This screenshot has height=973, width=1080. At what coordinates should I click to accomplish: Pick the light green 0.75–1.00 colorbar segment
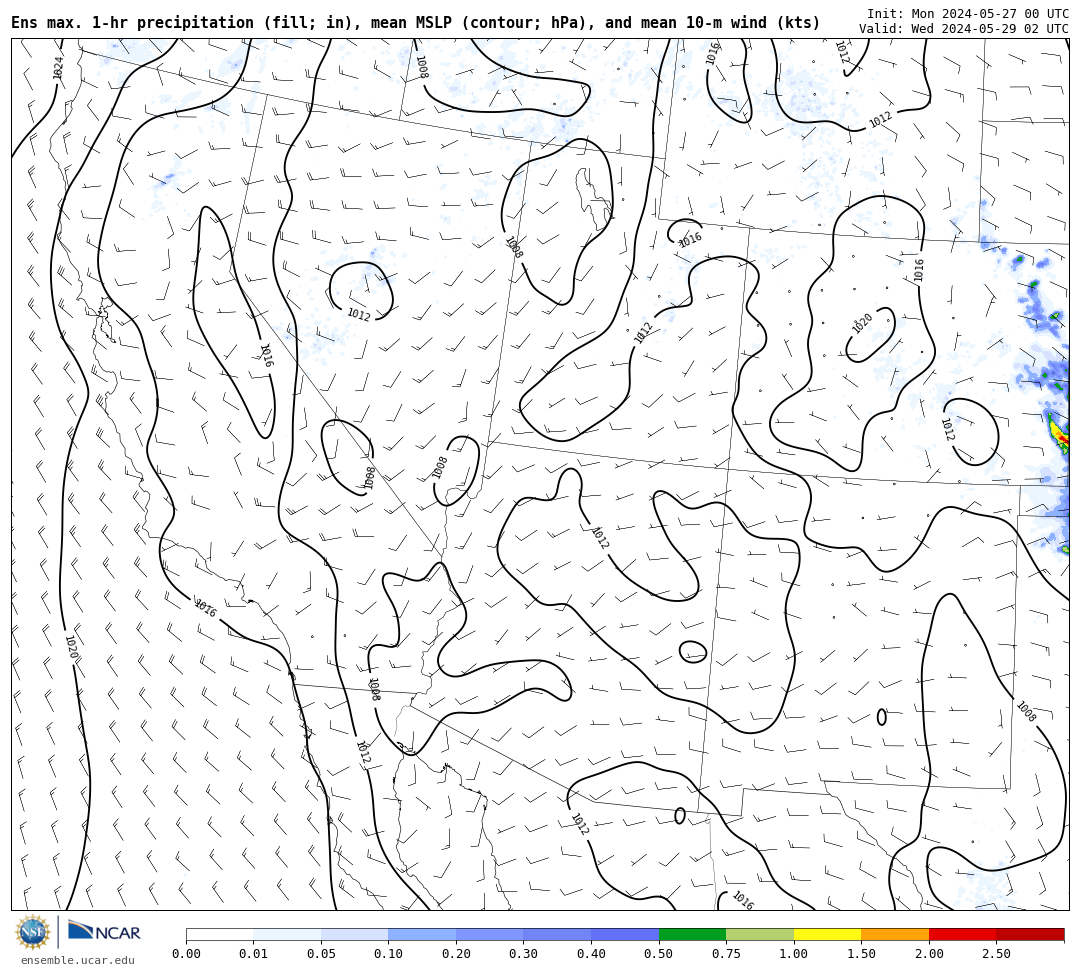[760, 934]
